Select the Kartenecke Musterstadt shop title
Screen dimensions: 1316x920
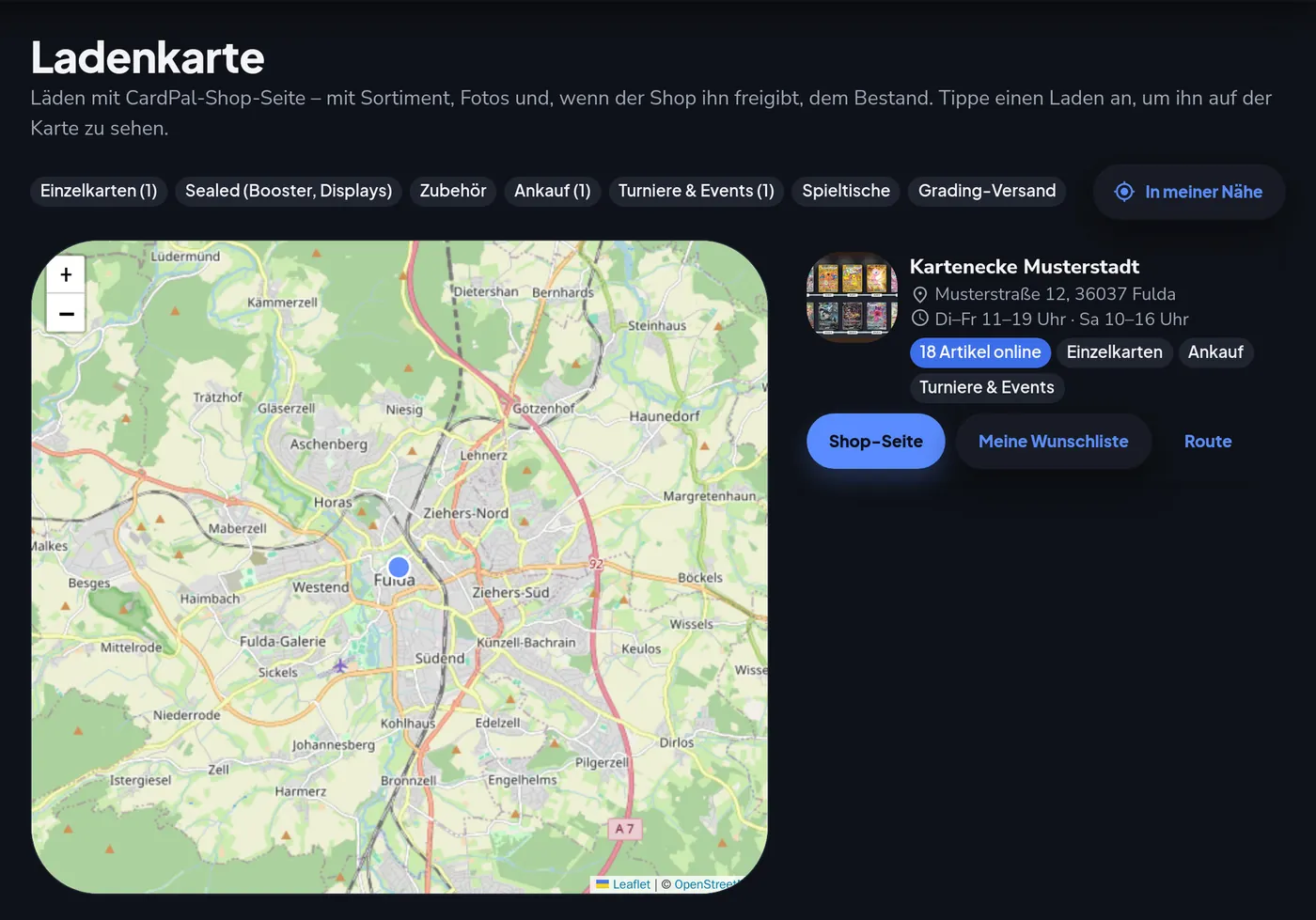[x=1025, y=267]
